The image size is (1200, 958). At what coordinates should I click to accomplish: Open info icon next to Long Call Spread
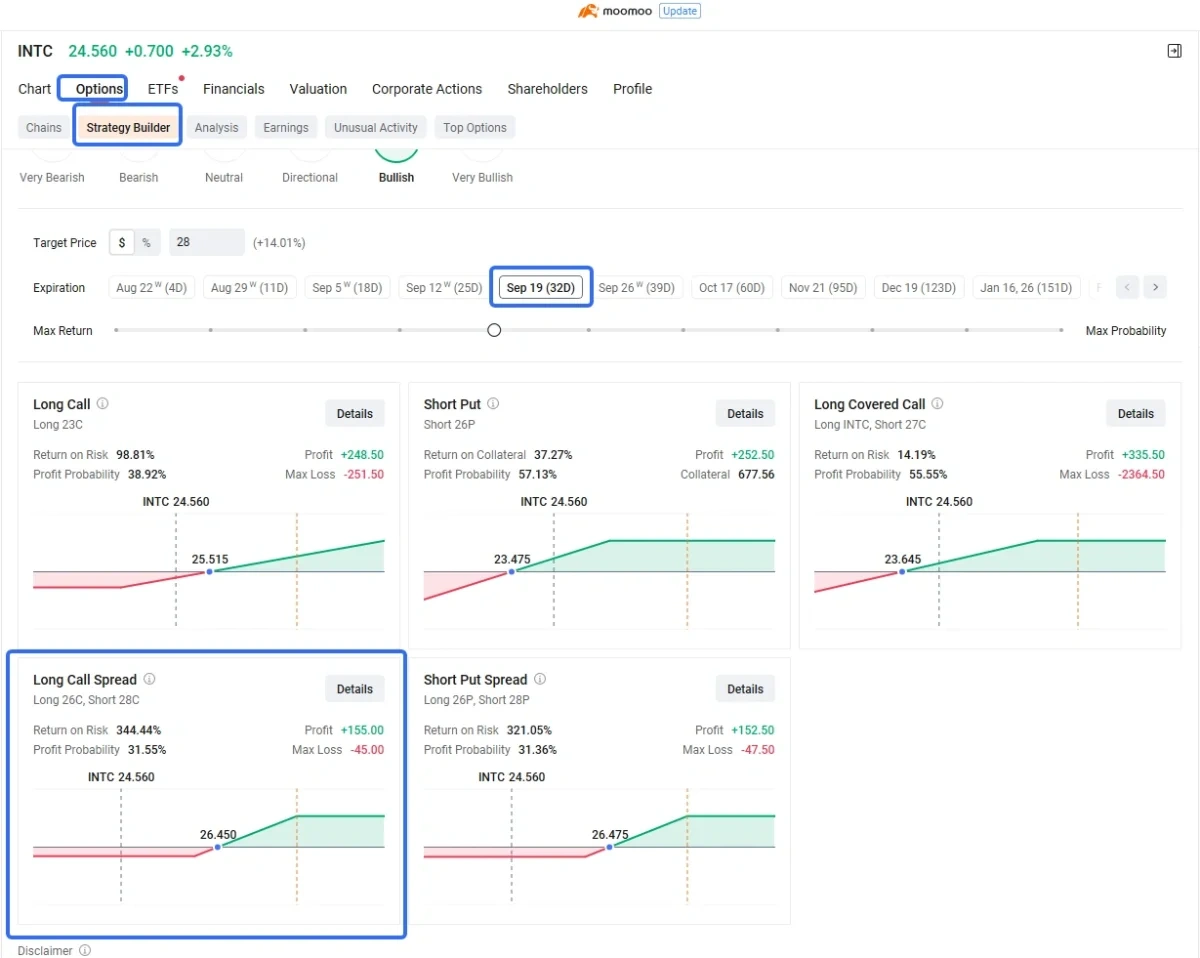(x=149, y=679)
